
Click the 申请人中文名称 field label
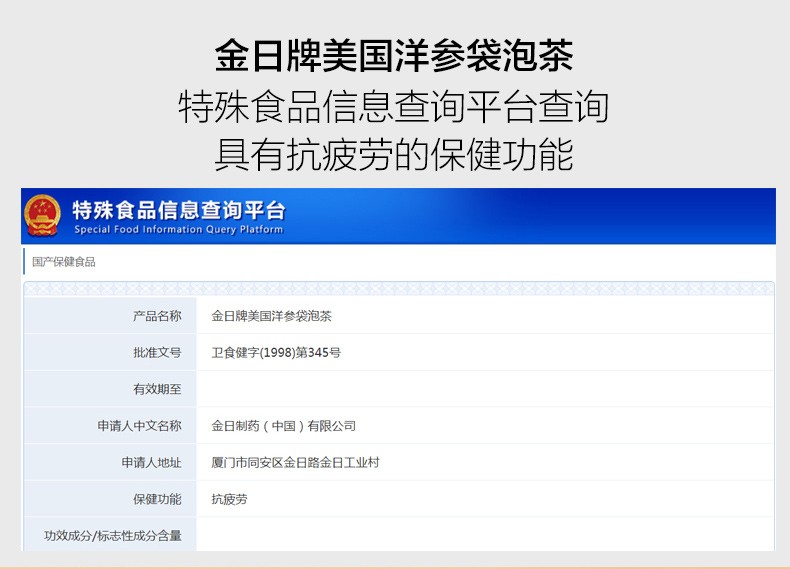140,426
